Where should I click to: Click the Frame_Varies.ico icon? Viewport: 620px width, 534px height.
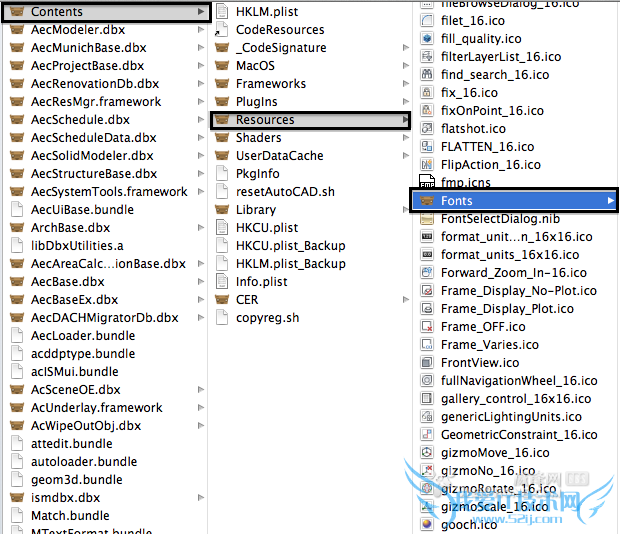[x=427, y=344]
